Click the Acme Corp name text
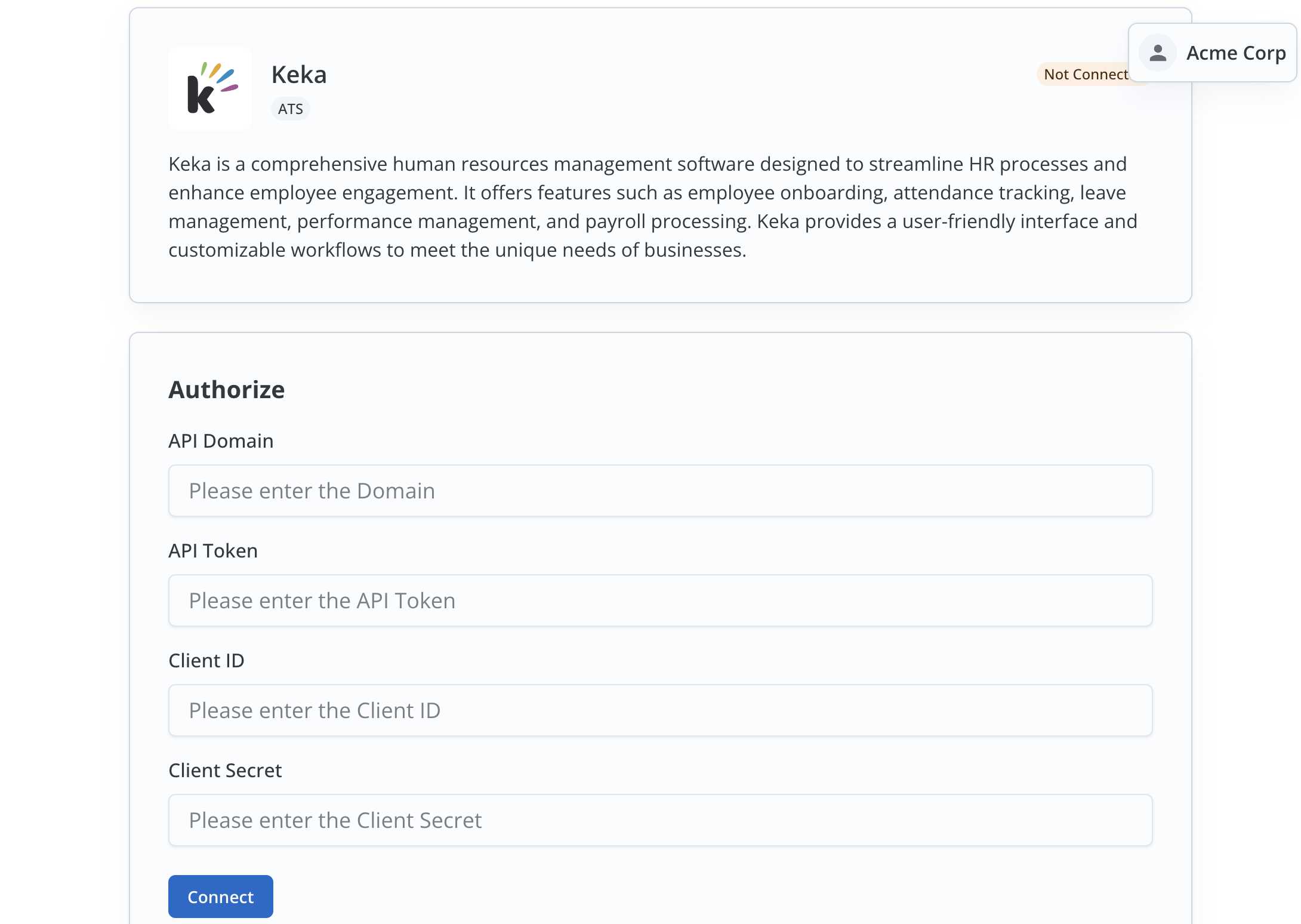The height and width of the screenshot is (924, 1301). [1236, 53]
